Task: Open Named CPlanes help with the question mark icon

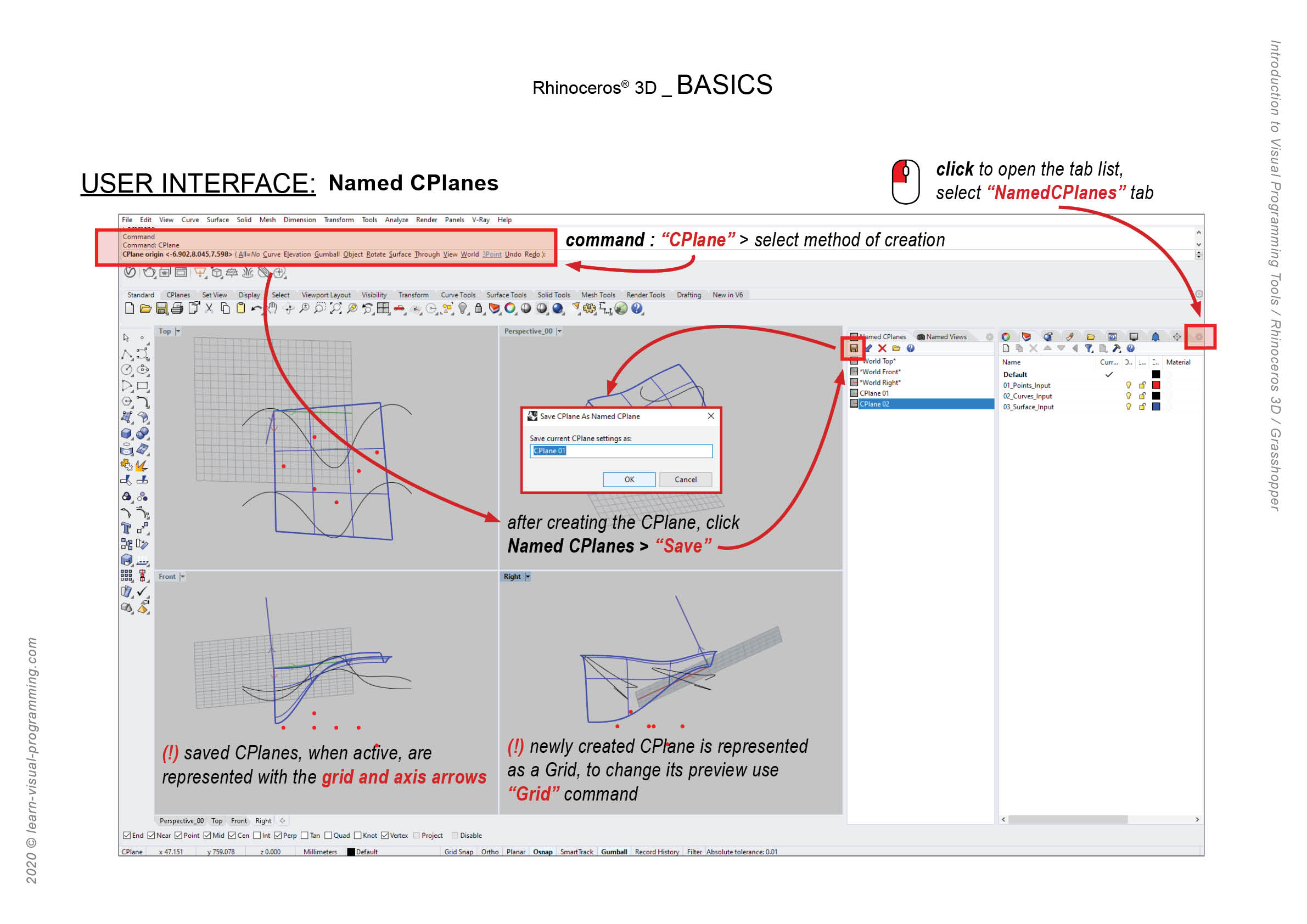Action: (910, 349)
